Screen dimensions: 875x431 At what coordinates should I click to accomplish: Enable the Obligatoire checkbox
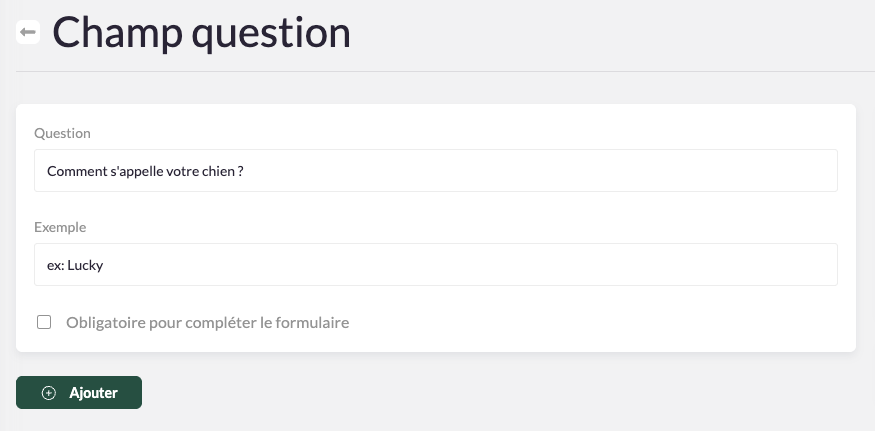(44, 322)
